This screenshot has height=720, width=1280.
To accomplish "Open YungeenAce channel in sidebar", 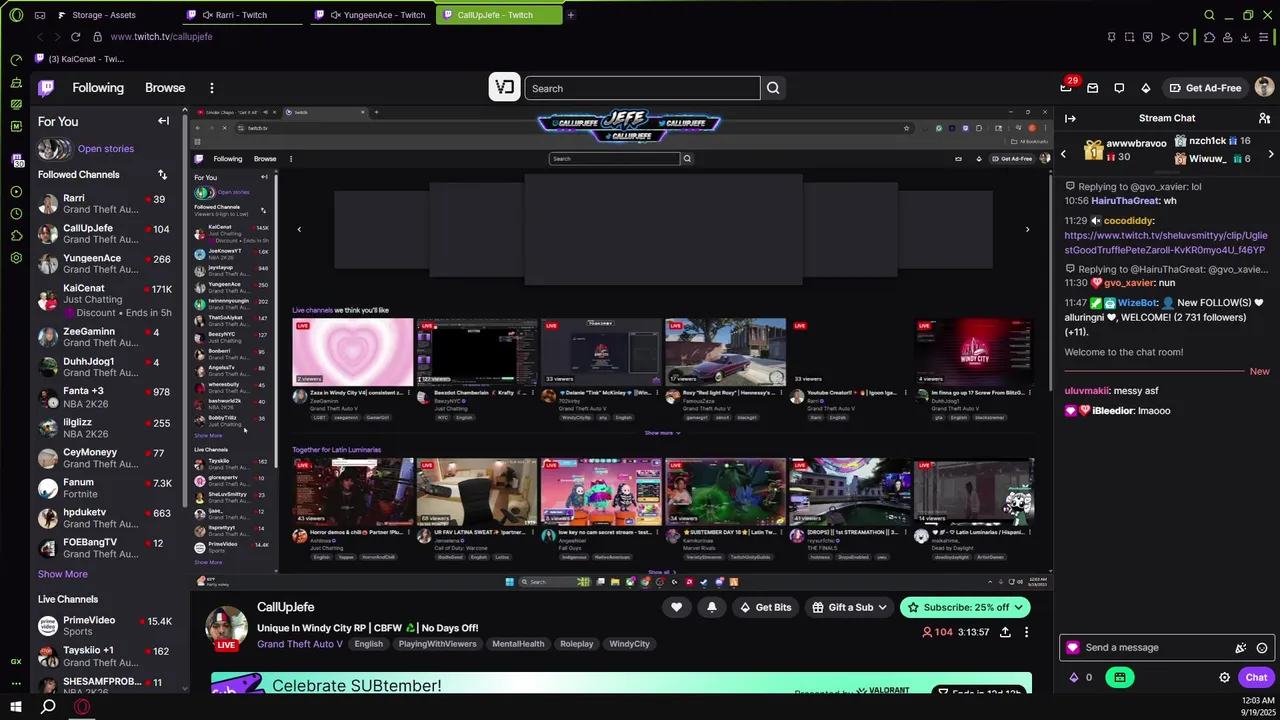I will click(x=106, y=264).
